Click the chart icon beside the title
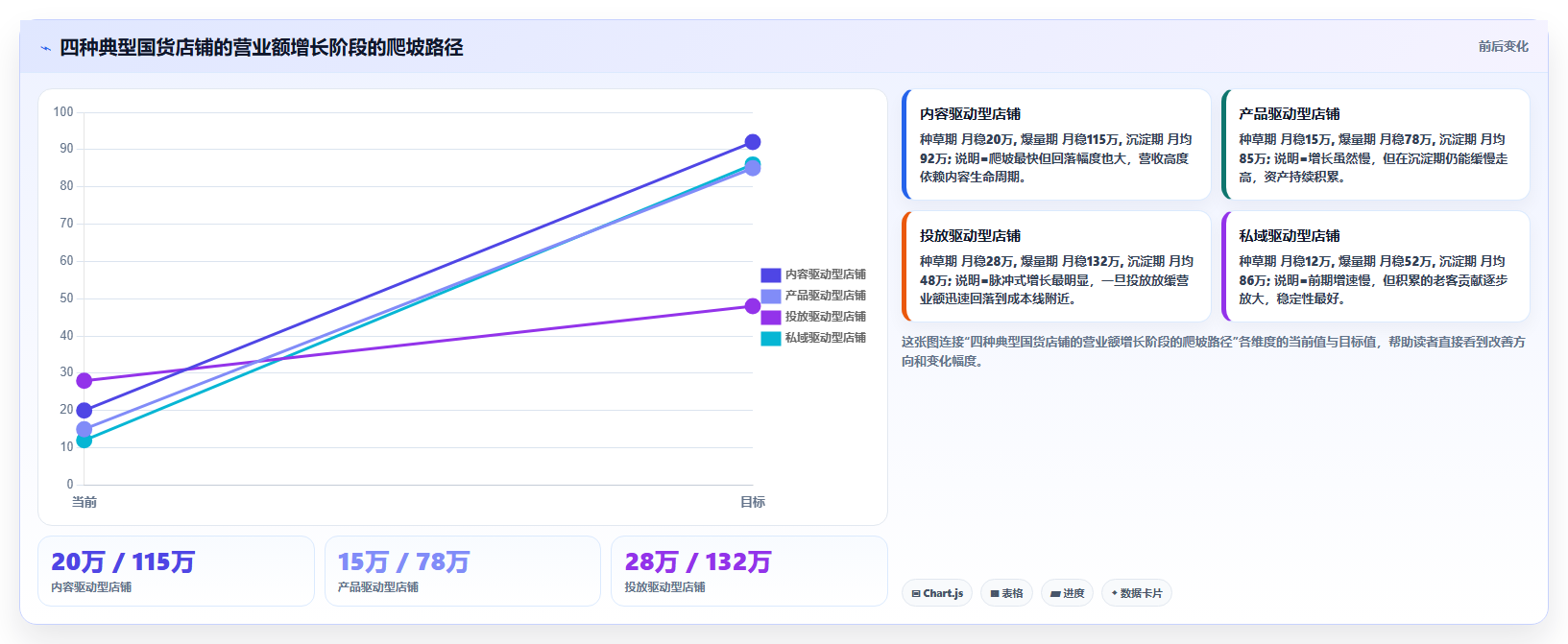 tap(45, 48)
